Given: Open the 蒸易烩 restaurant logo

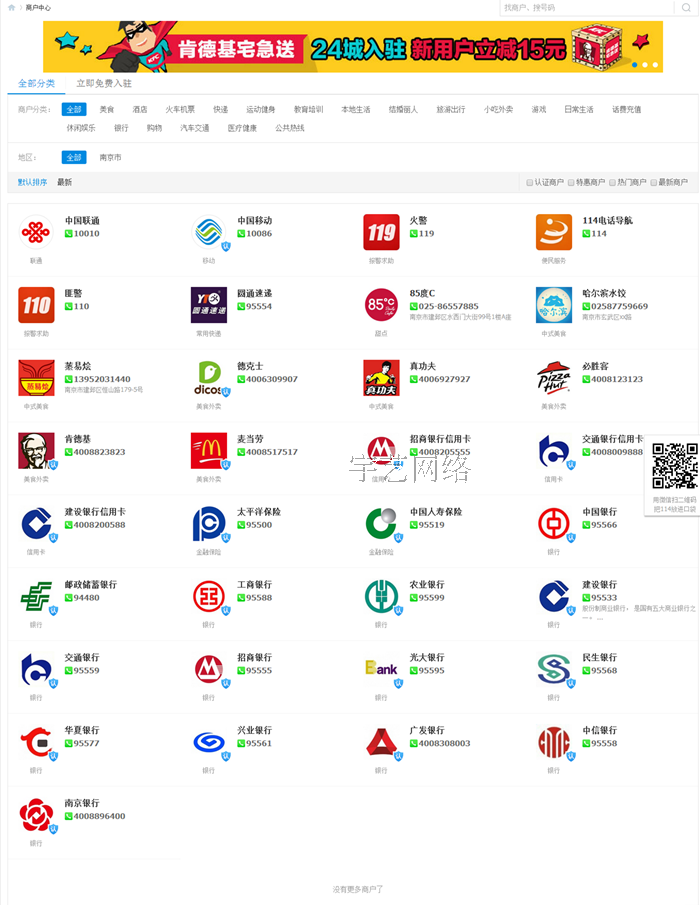Looking at the screenshot, I should click(x=36, y=377).
